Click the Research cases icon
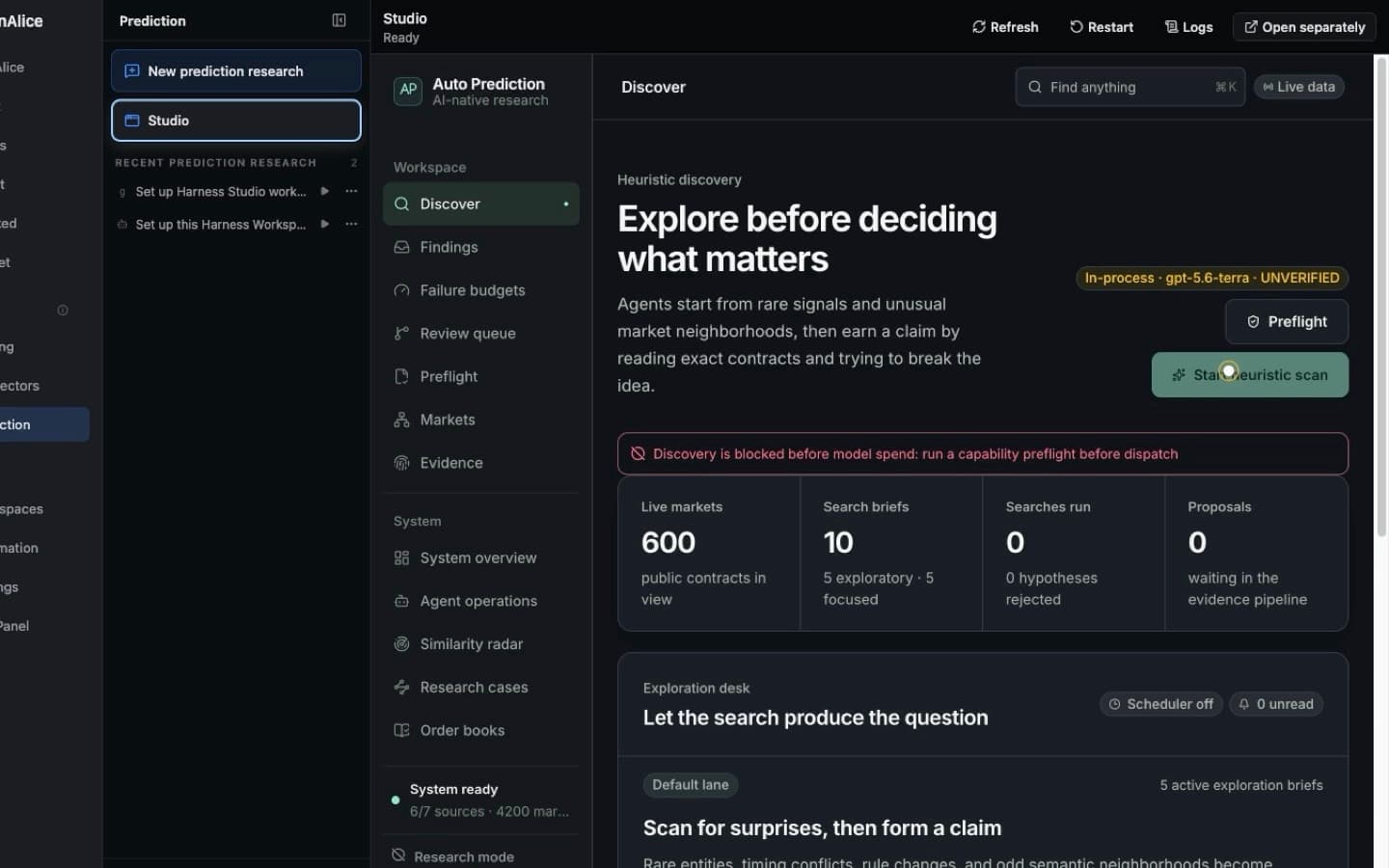The width and height of the screenshot is (1389, 868). pyautogui.click(x=401, y=687)
